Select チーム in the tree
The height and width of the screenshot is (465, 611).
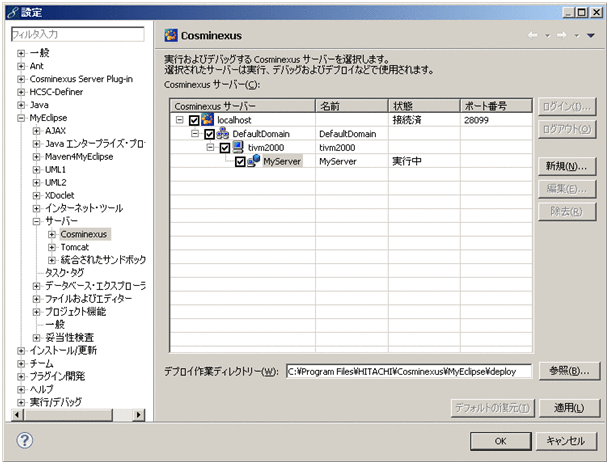click(41, 363)
